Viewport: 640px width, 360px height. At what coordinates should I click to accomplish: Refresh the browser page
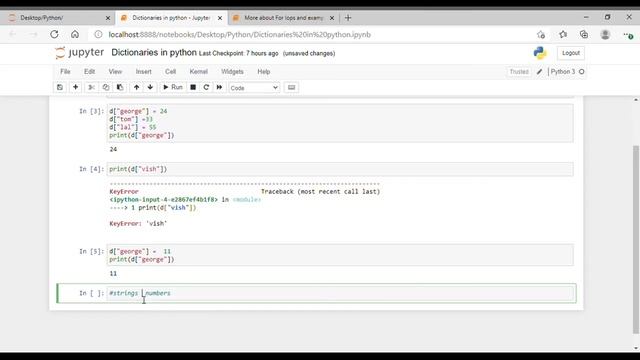pyautogui.click(x=54, y=35)
